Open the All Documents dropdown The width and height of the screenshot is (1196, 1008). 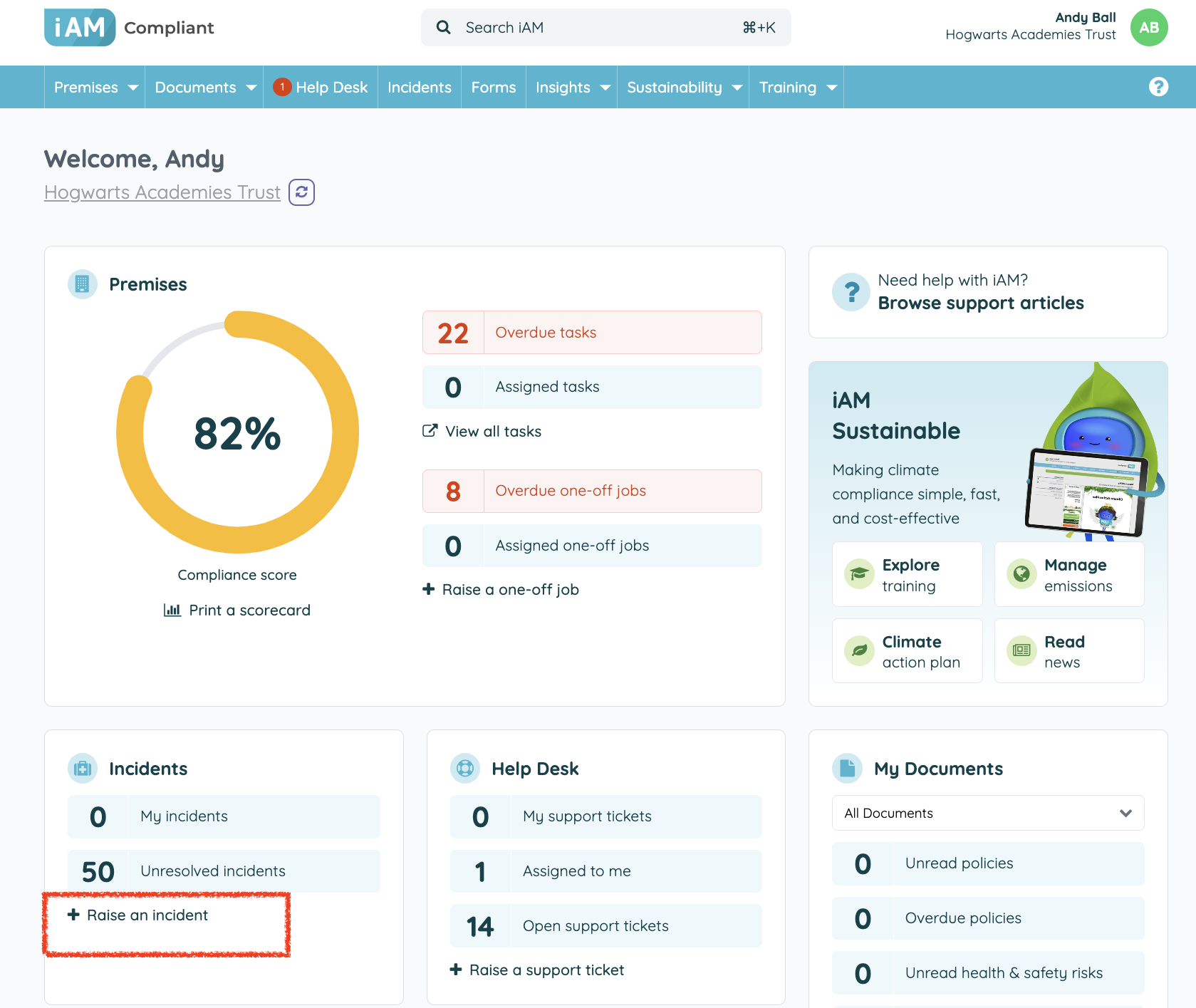coord(987,813)
